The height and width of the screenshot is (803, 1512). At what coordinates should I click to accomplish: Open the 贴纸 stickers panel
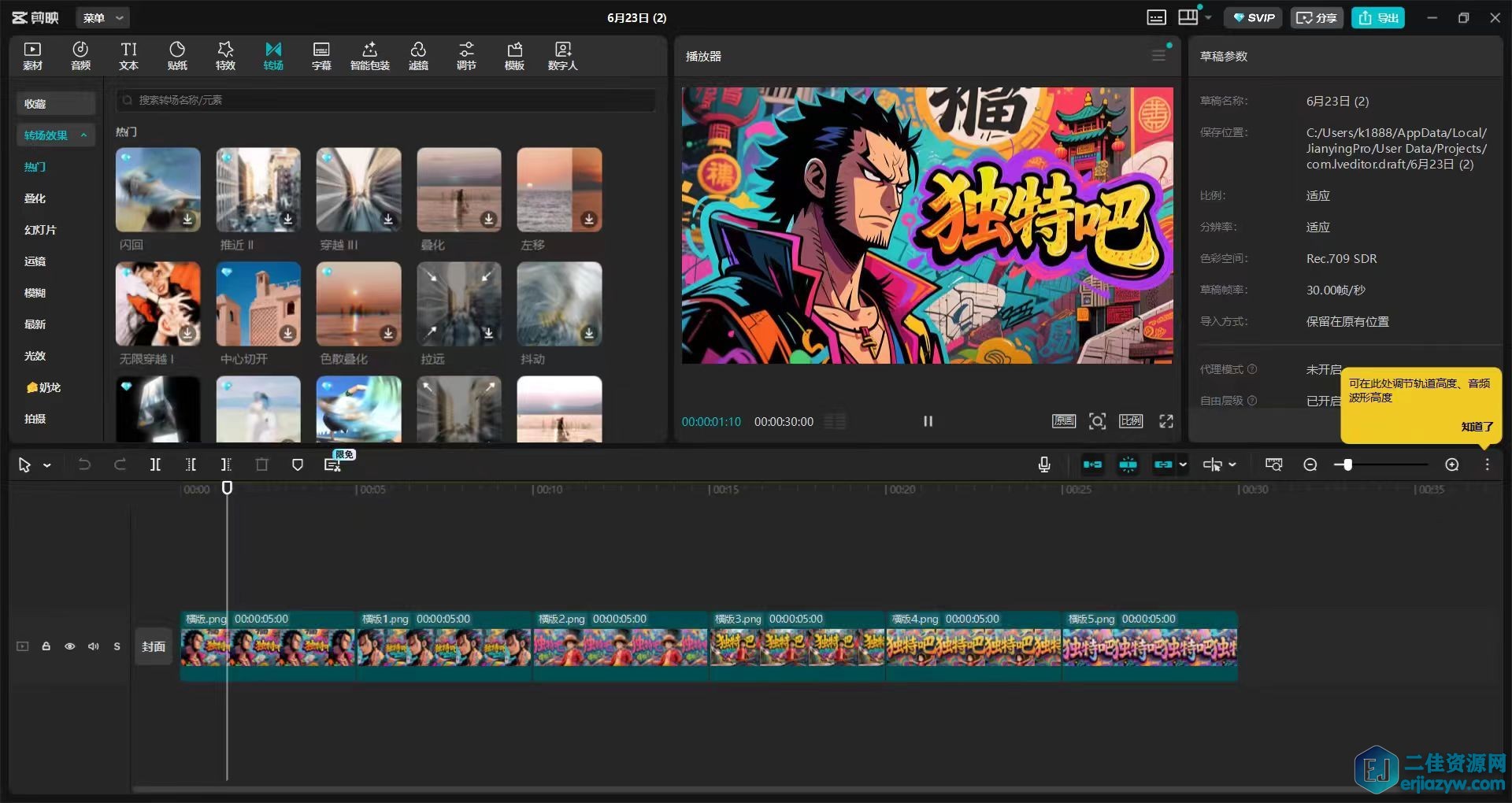point(177,56)
